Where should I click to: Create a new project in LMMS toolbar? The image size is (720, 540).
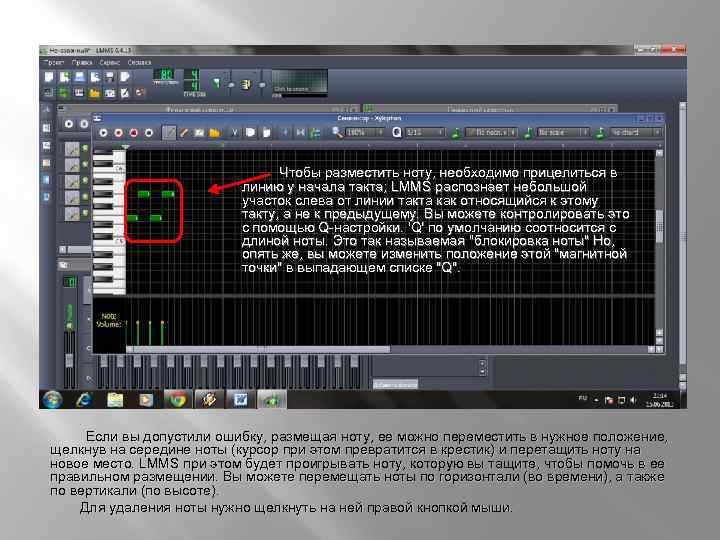pyautogui.click(x=49, y=77)
